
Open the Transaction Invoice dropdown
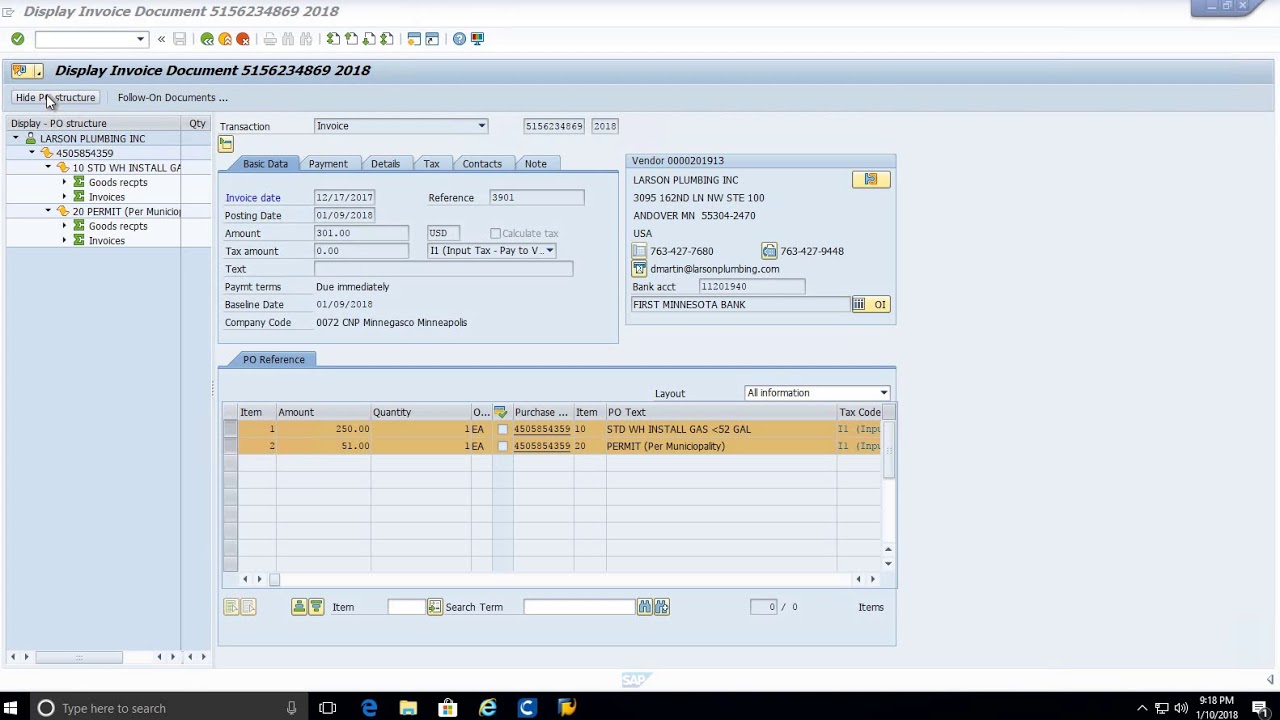tap(481, 126)
